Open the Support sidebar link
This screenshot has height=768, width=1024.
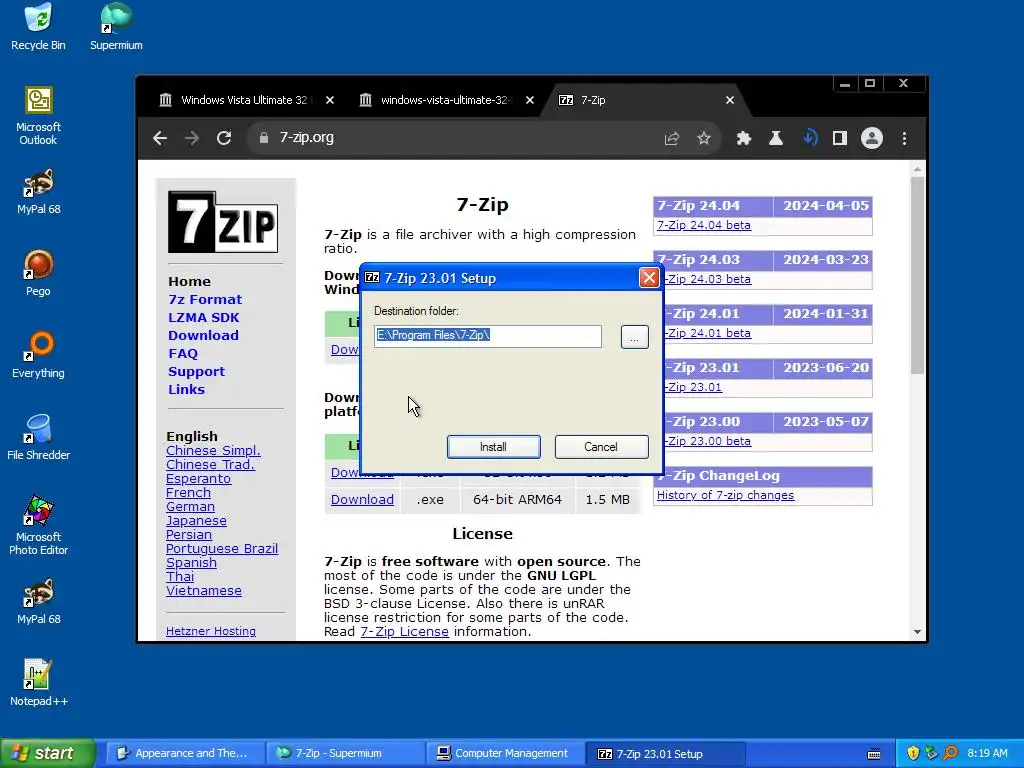pos(196,372)
